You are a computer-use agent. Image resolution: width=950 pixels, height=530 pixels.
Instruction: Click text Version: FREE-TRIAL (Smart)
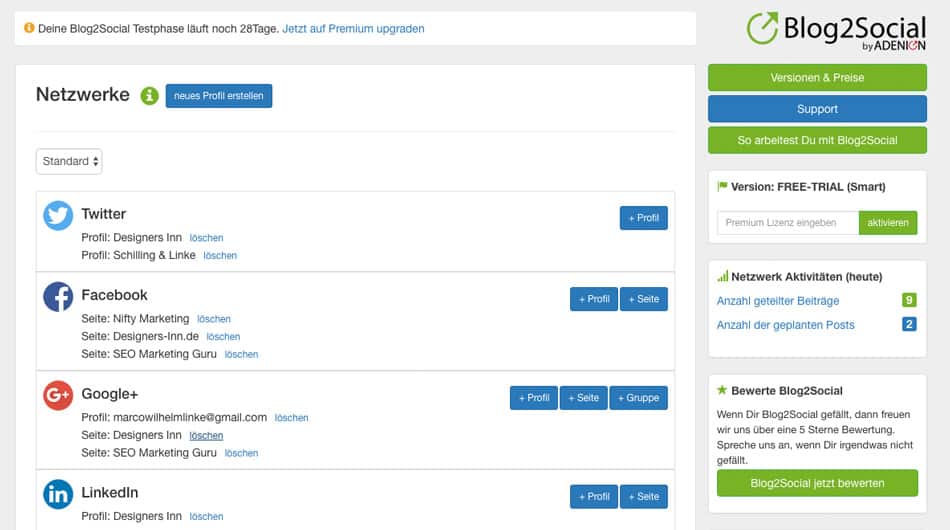point(808,187)
